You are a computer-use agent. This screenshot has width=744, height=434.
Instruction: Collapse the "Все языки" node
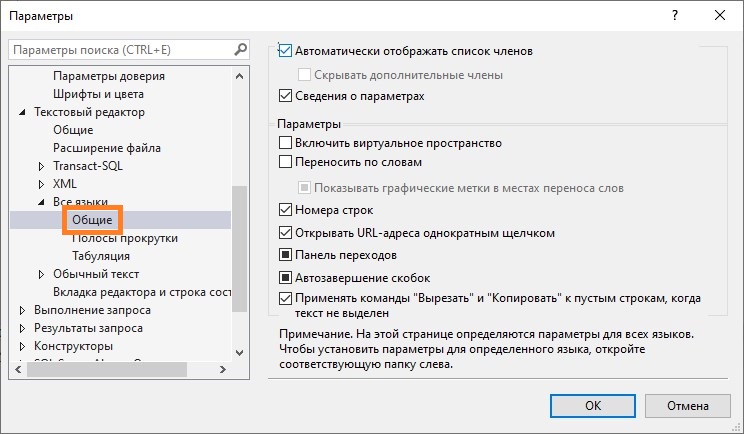(41, 202)
